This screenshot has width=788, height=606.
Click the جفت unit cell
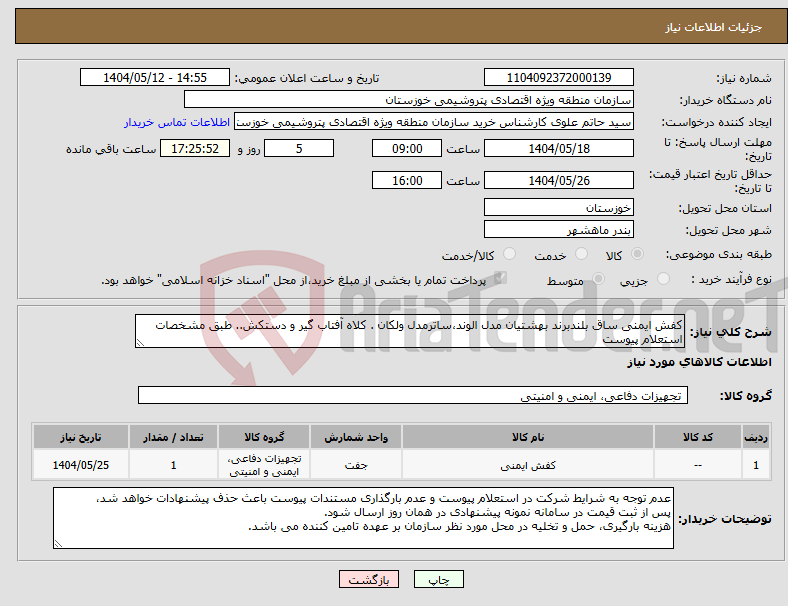(x=356, y=465)
